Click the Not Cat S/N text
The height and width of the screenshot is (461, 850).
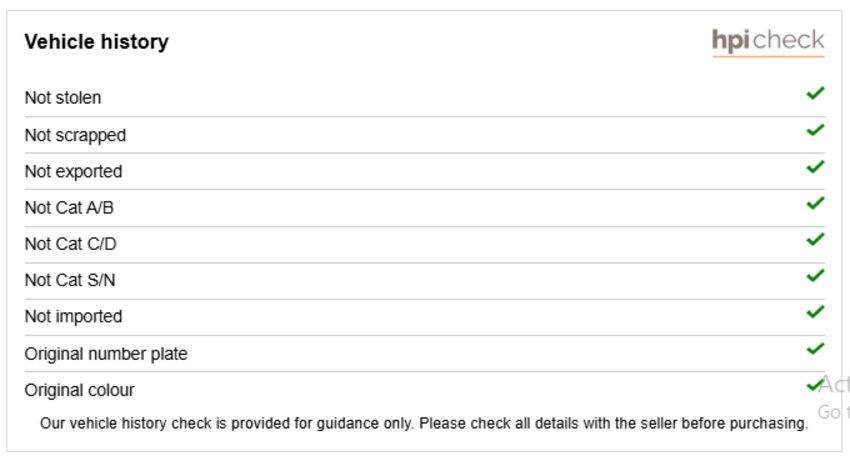pos(70,280)
